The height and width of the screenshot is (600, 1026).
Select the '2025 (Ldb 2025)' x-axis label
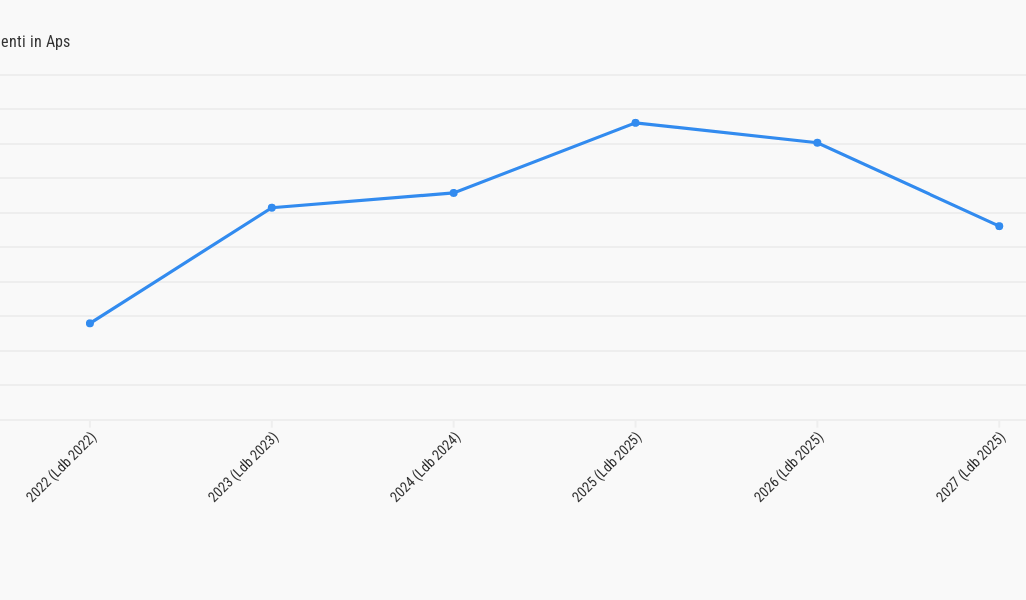coord(608,467)
